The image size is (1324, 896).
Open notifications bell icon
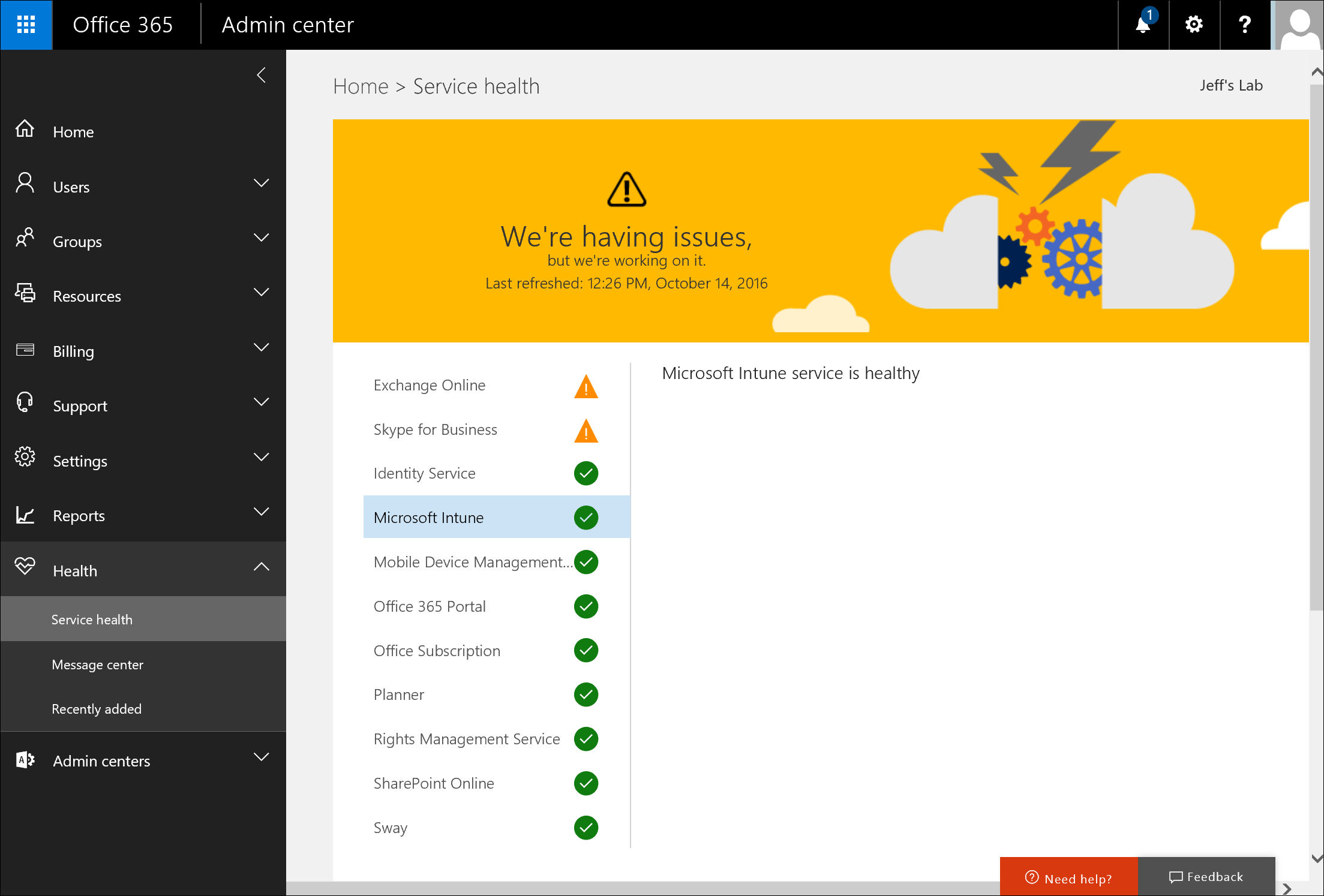click(x=1143, y=25)
